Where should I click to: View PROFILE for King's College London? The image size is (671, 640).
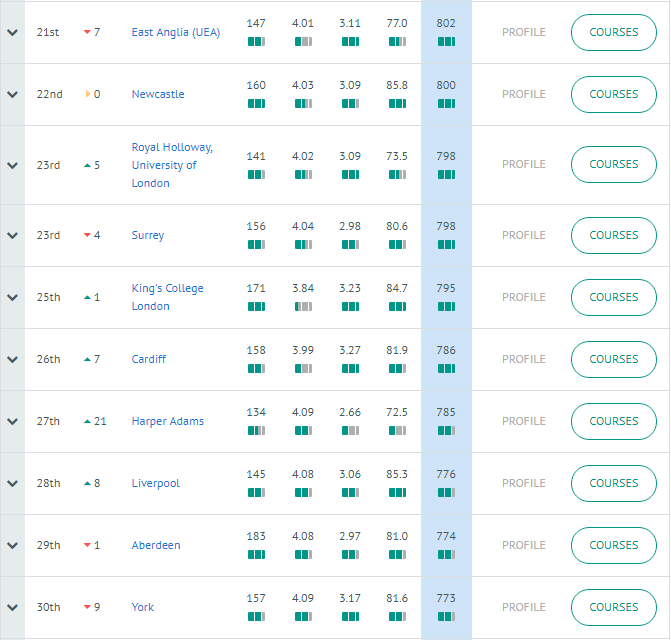click(524, 297)
